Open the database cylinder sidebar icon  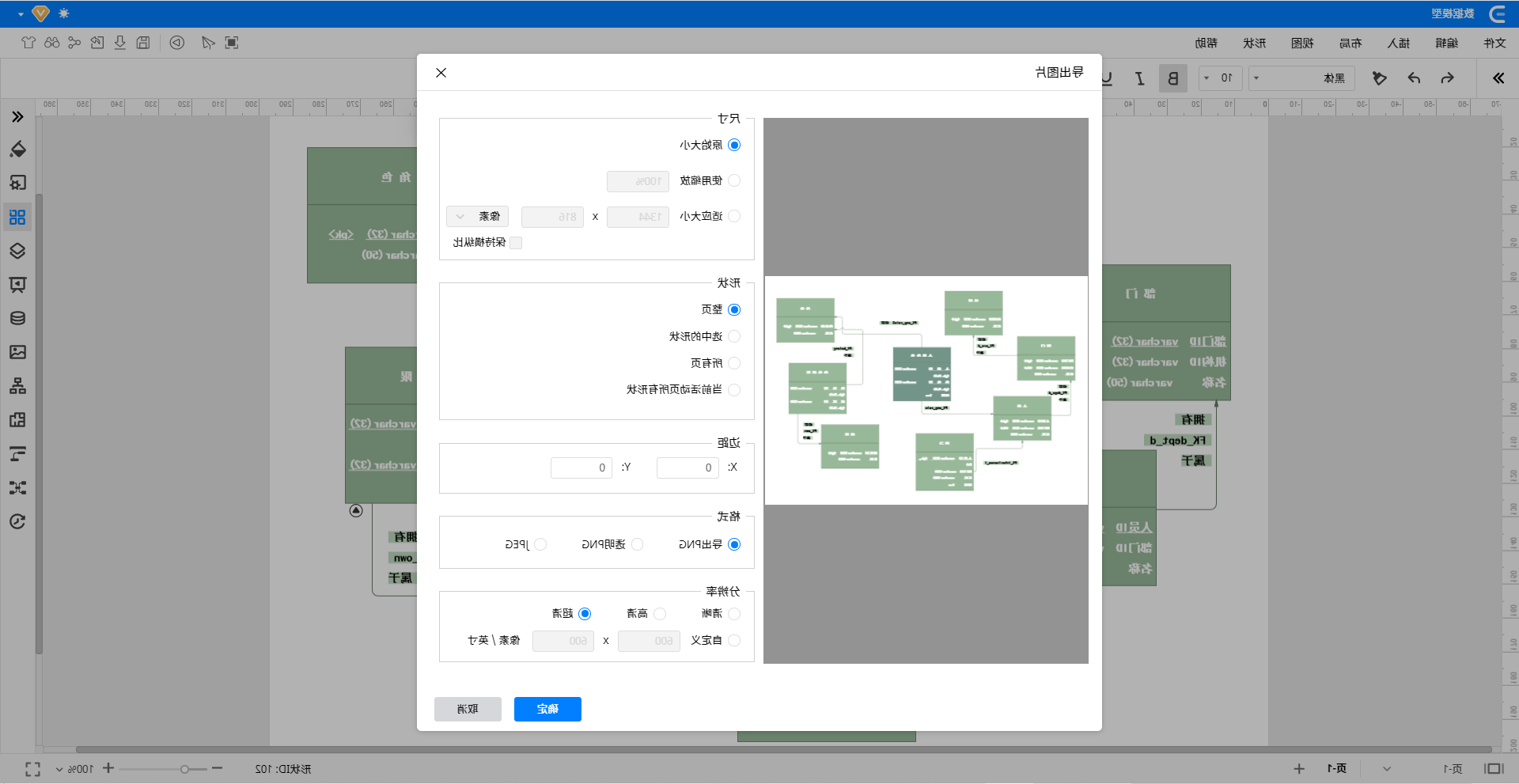17,318
